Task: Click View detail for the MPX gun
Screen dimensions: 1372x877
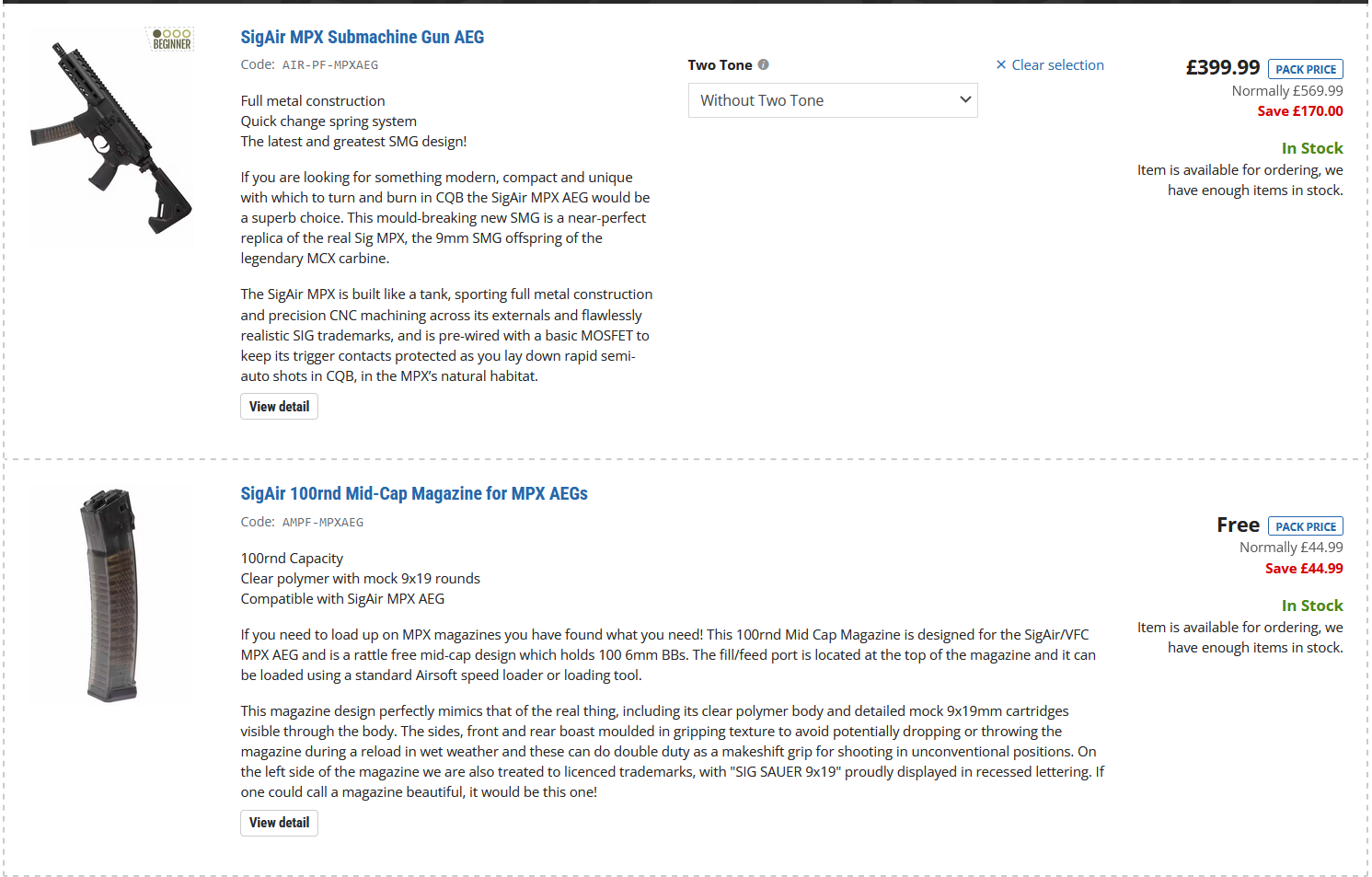Action: [279, 407]
